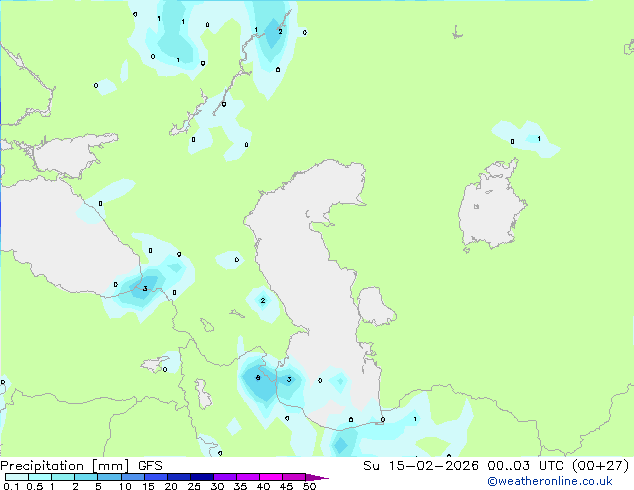This screenshot has height=490, width=634.
Task: Click the legend value '35'
Action: pyautogui.click(x=240, y=486)
